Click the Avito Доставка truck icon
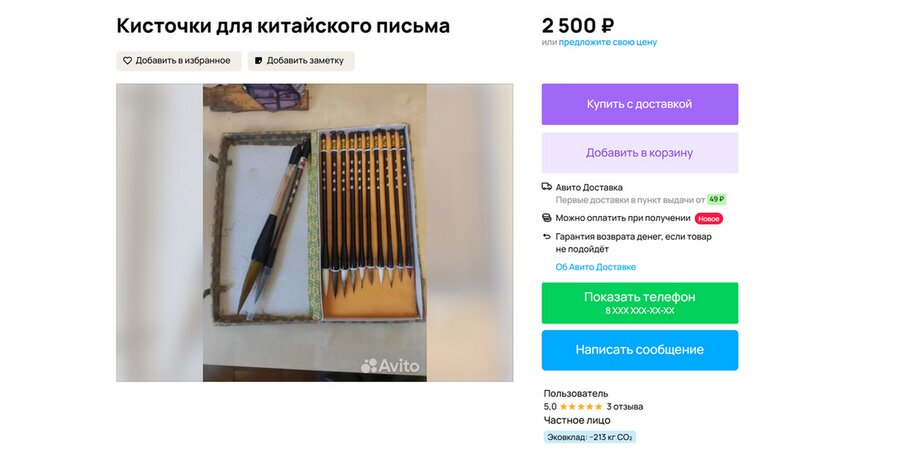The width and height of the screenshot is (920, 460). [546, 187]
